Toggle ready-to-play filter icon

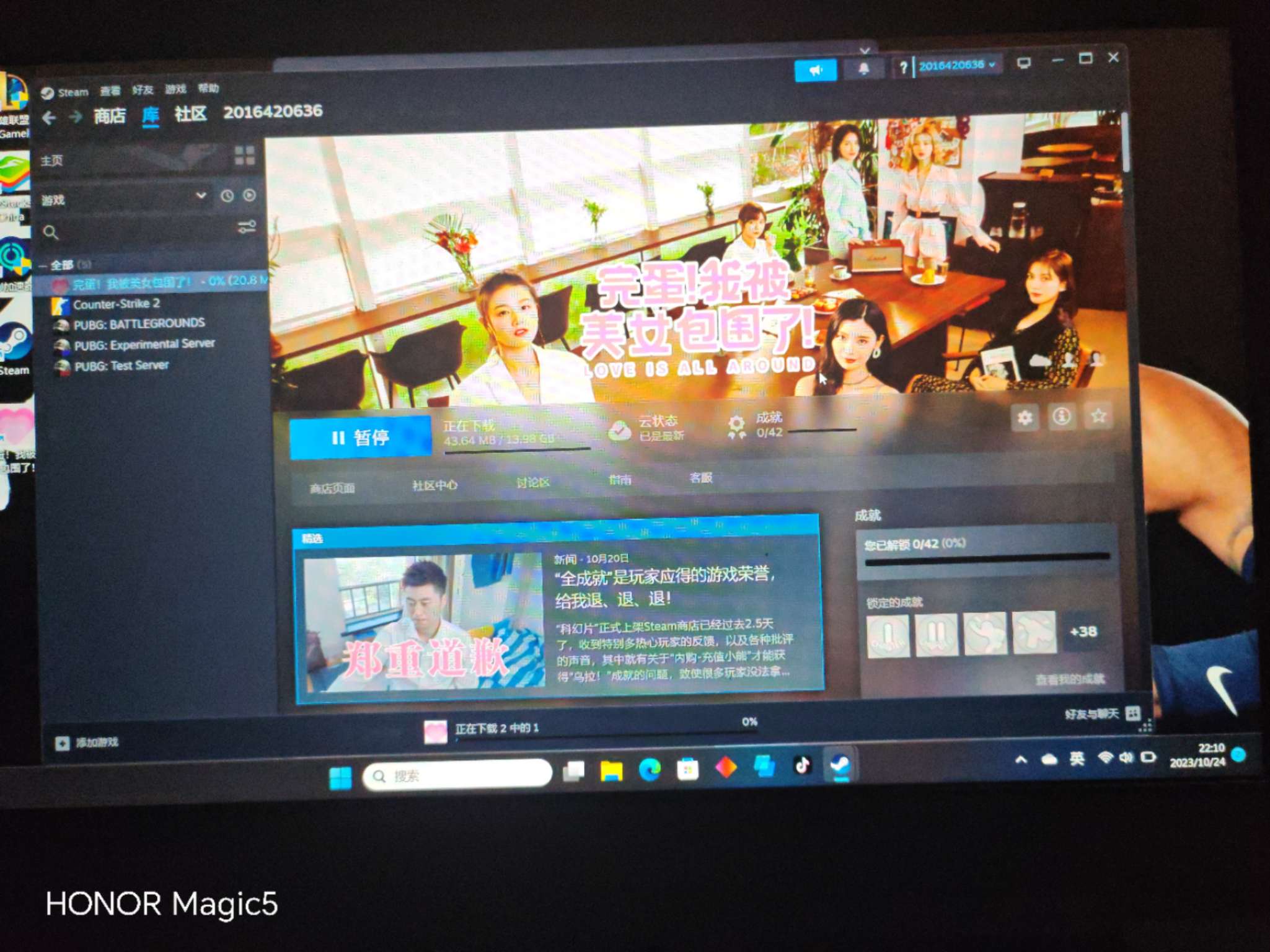[250, 195]
